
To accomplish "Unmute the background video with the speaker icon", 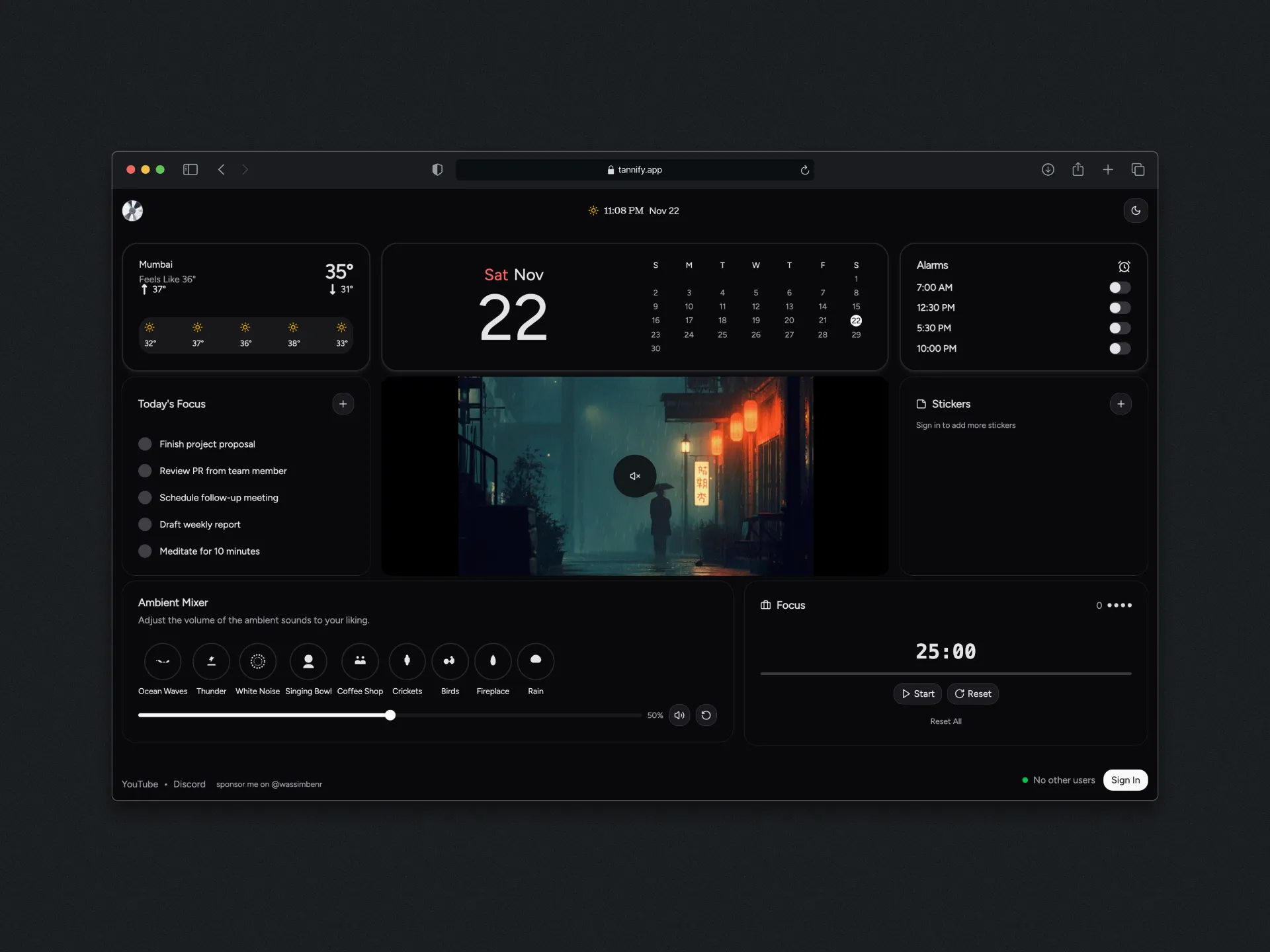I will [x=634, y=475].
